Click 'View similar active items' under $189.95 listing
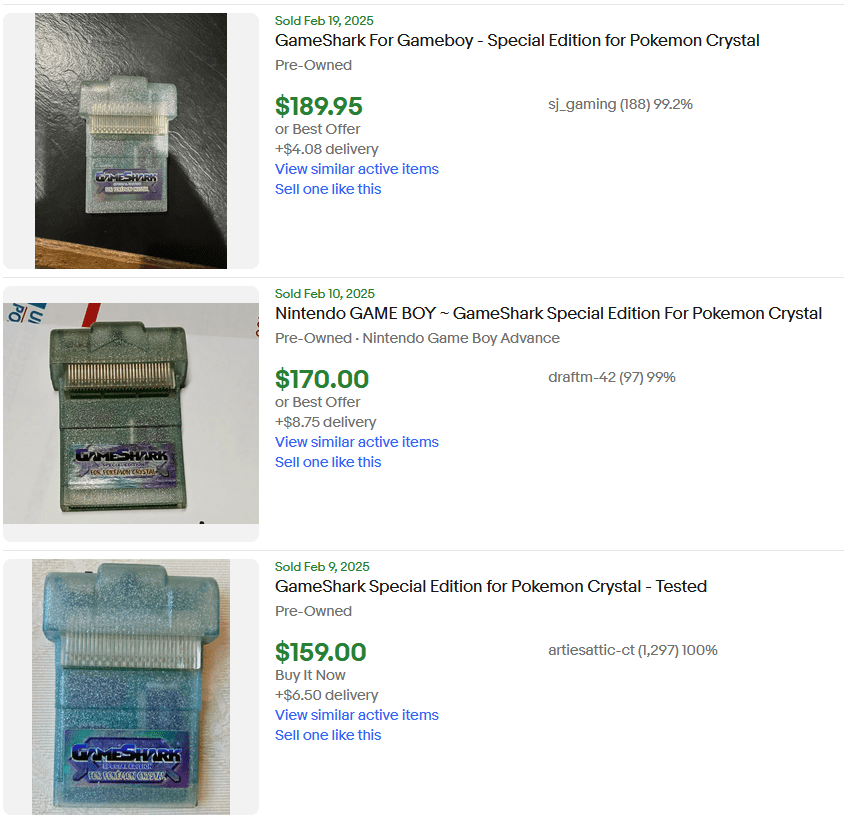844x820 pixels. point(356,169)
